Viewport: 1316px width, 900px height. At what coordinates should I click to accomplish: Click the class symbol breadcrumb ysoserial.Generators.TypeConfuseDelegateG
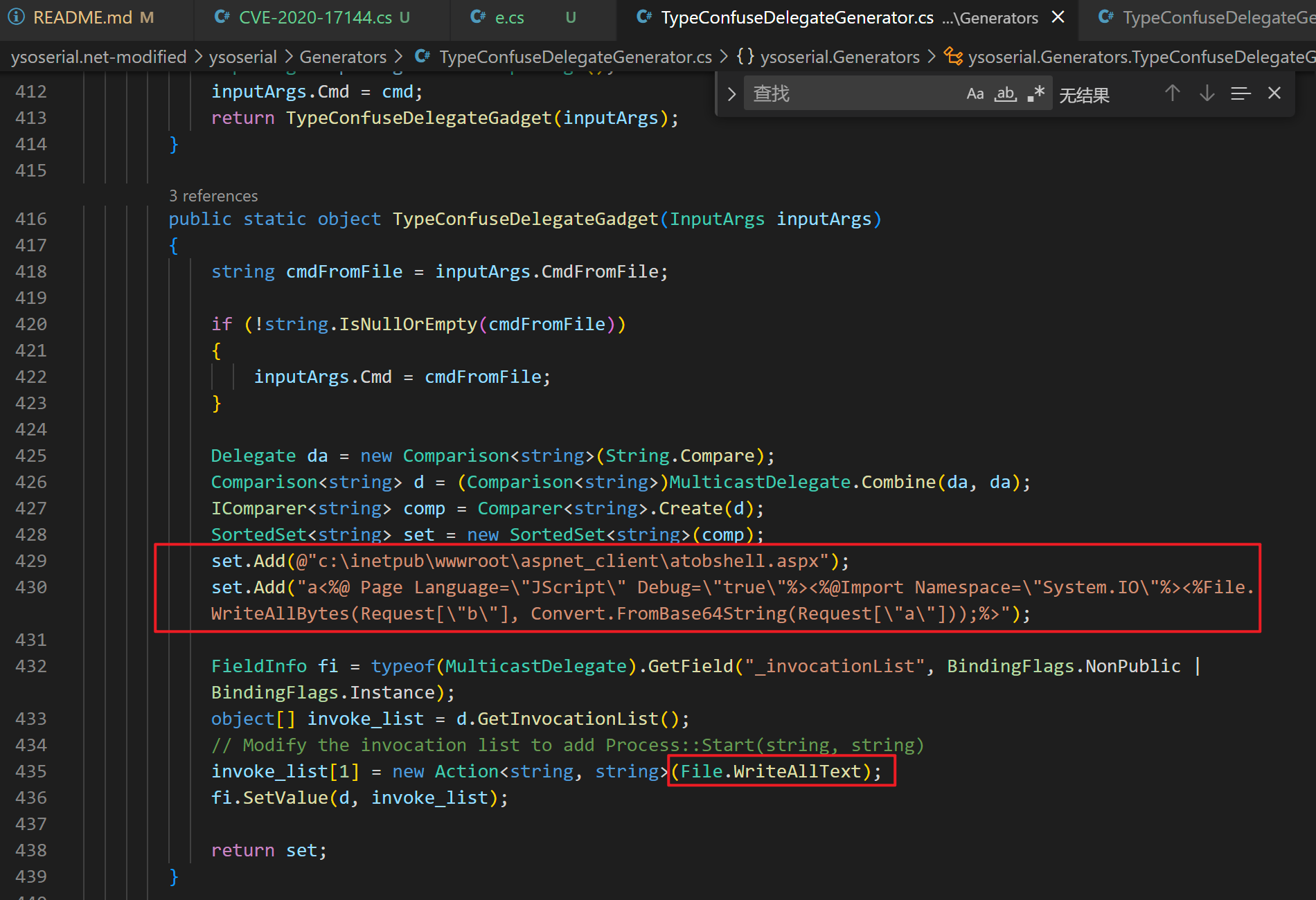(1141, 57)
